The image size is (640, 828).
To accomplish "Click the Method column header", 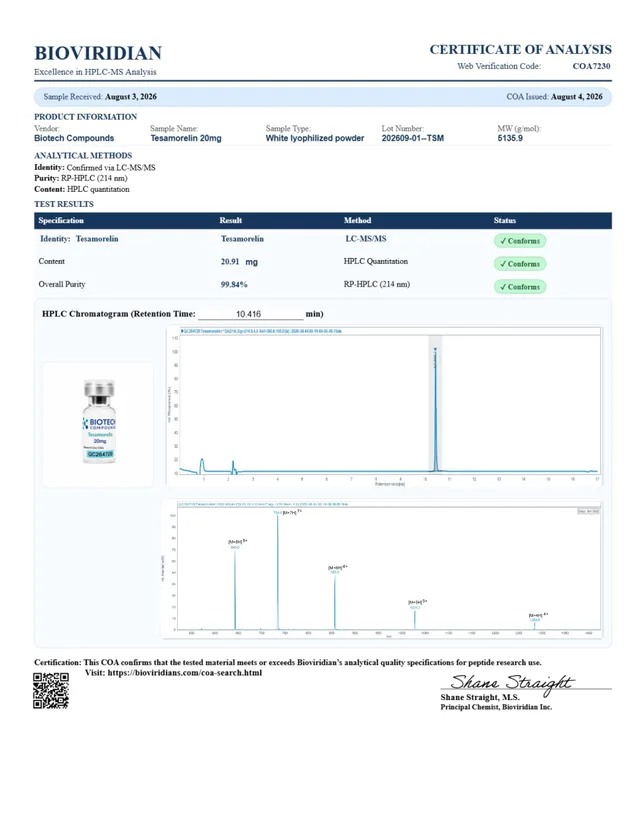I will tap(357, 220).
